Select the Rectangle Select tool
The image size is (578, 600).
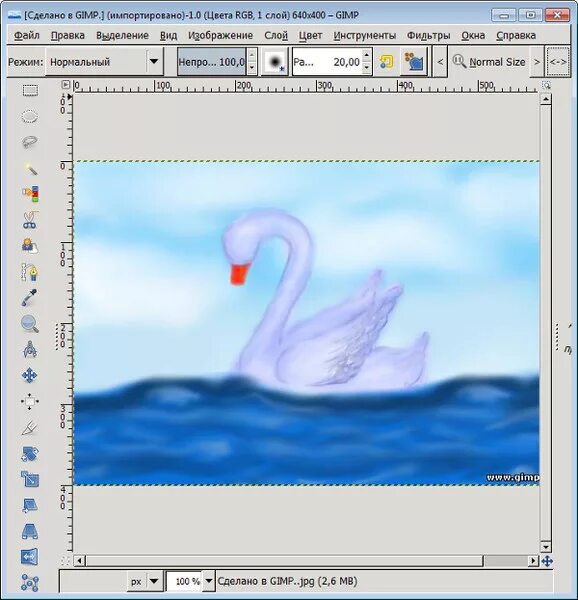30,91
